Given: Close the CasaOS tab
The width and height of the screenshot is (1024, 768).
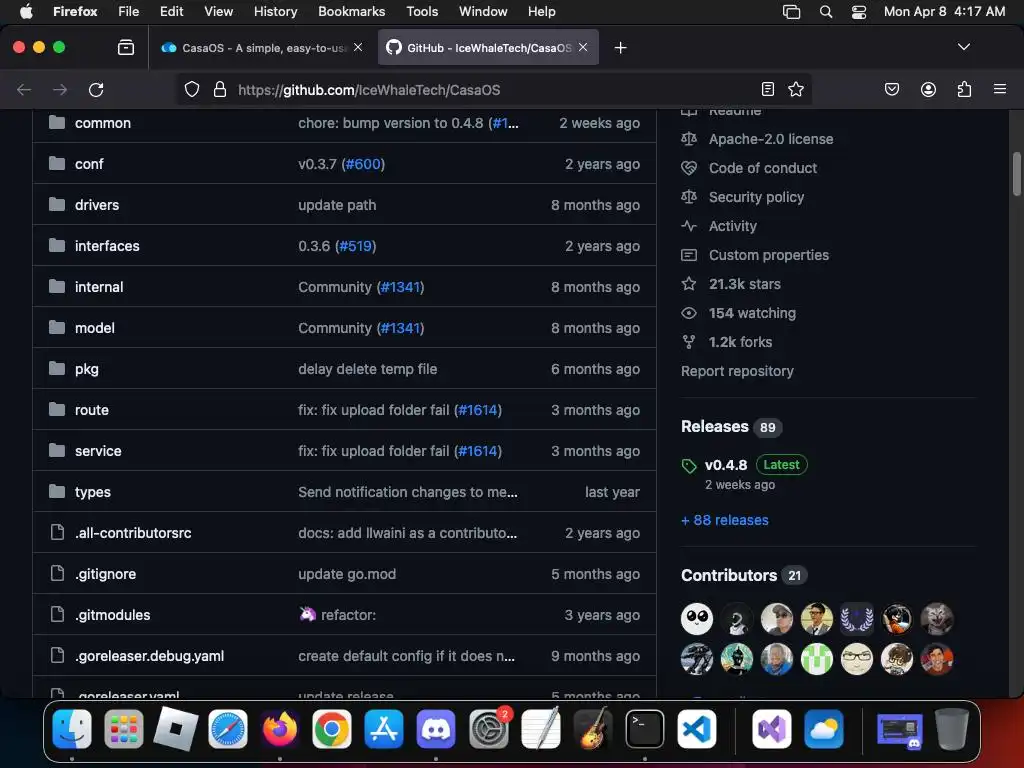Looking at the screenshot, I should 358,47.
